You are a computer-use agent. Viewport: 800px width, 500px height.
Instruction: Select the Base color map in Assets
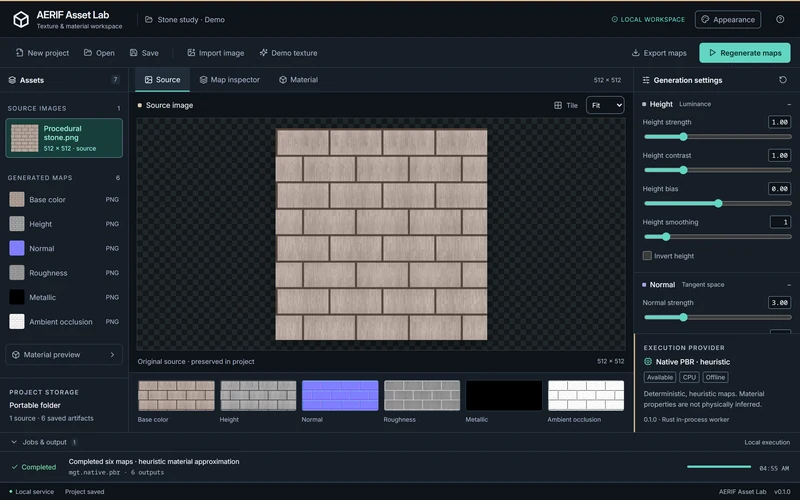pyautogui.click(x=64, y=199)
